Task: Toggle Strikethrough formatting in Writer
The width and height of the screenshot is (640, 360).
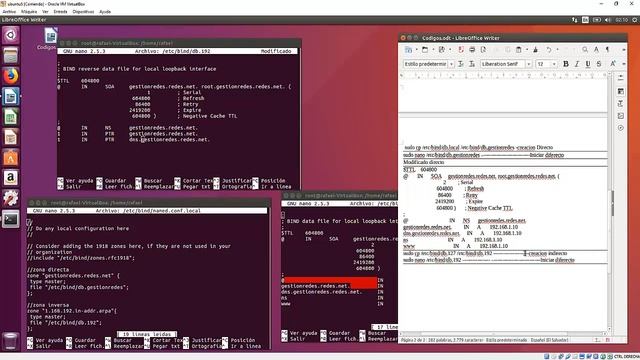Action: tap(599, 64)
